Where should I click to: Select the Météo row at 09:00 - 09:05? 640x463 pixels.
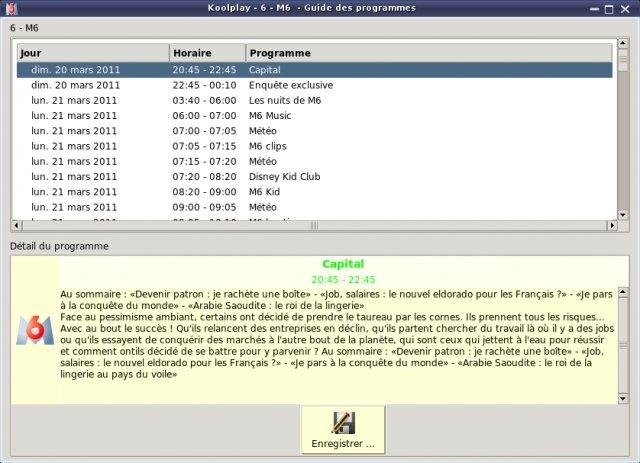click(315, 207)
